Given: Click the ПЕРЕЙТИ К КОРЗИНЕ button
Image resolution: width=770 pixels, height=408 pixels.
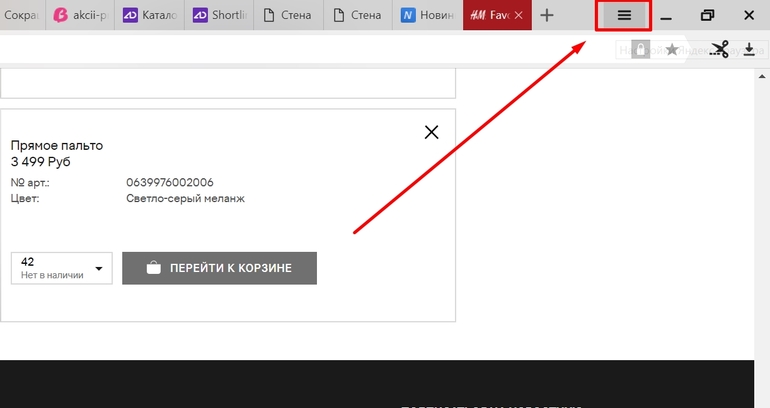Looking at the screenshot, I should [219, 268].
